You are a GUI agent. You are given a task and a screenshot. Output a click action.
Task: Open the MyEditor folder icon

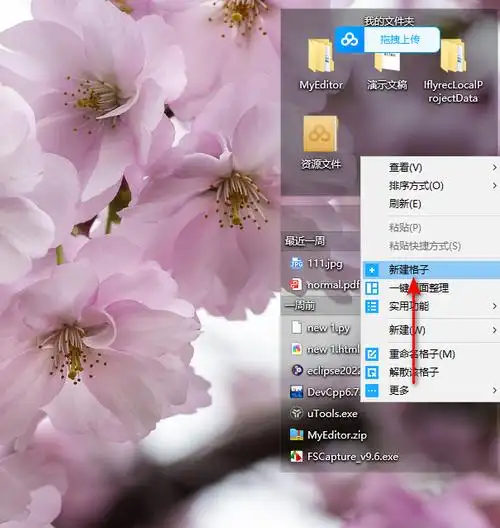pos(321,56)
